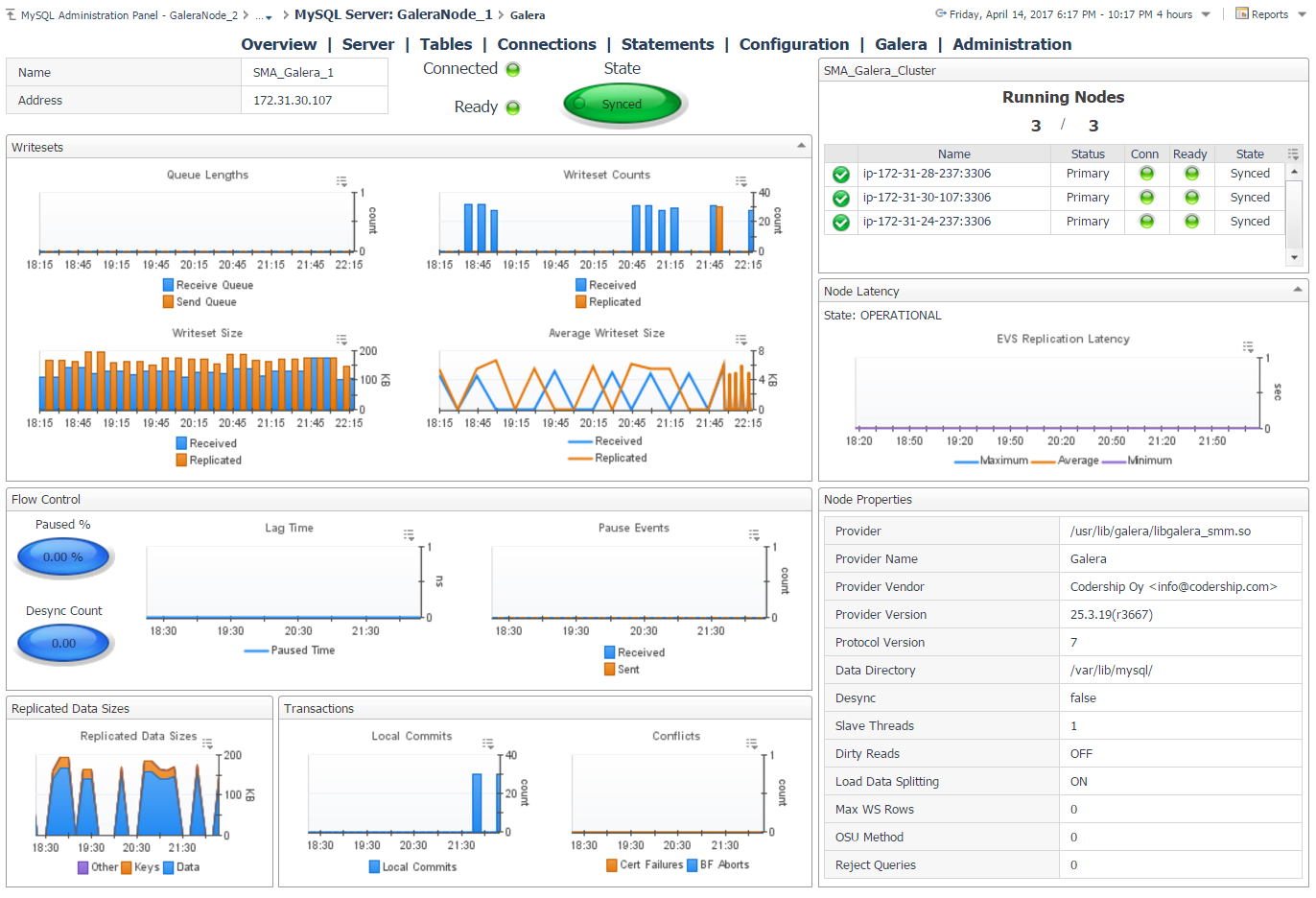Click the Desync Count gauge
This screenshot has height=898, width=1316.
click(x=64, y=644)
